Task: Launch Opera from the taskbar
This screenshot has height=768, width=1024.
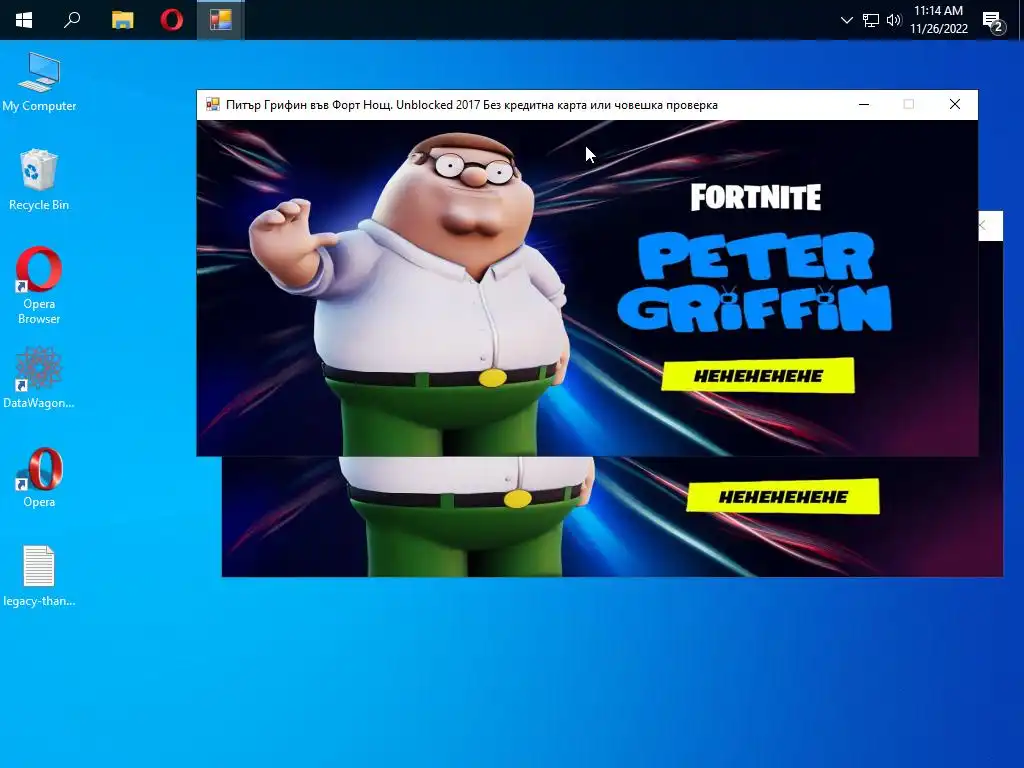Action: 172,20
